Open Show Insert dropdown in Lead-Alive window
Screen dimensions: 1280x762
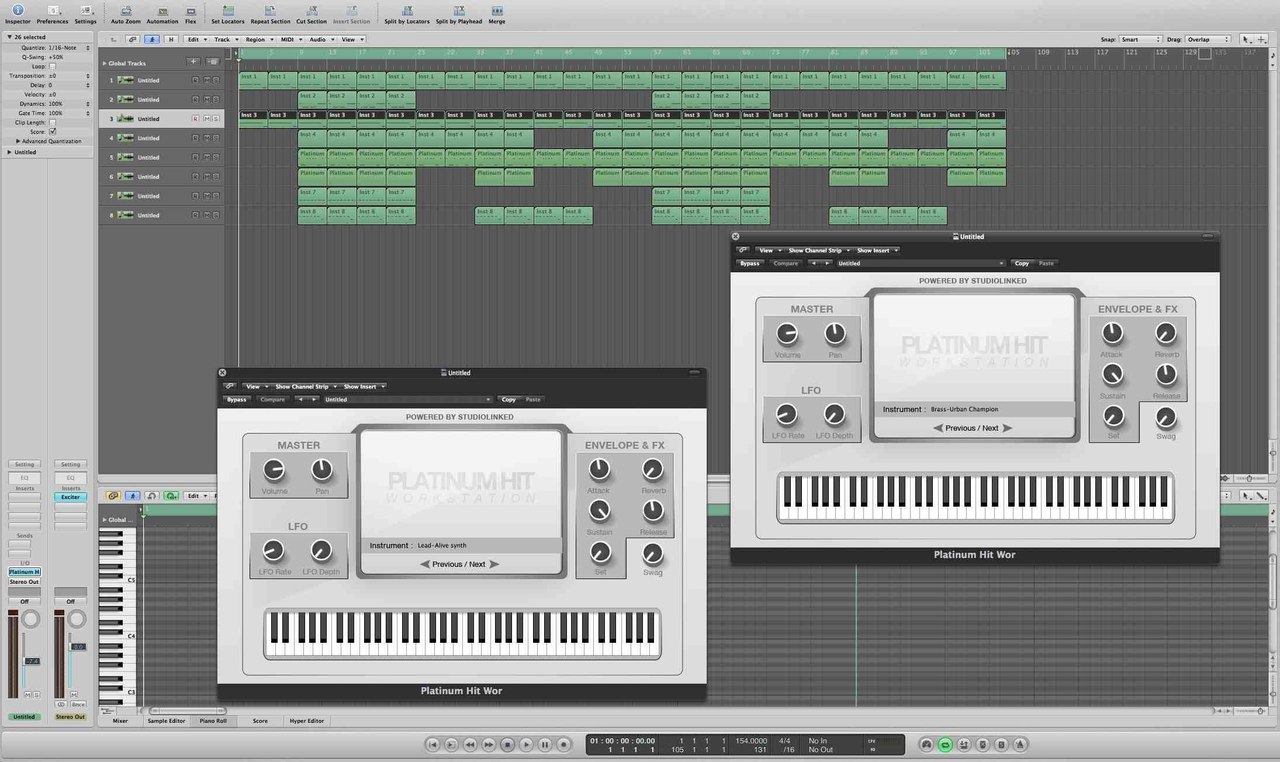point(364,386)
